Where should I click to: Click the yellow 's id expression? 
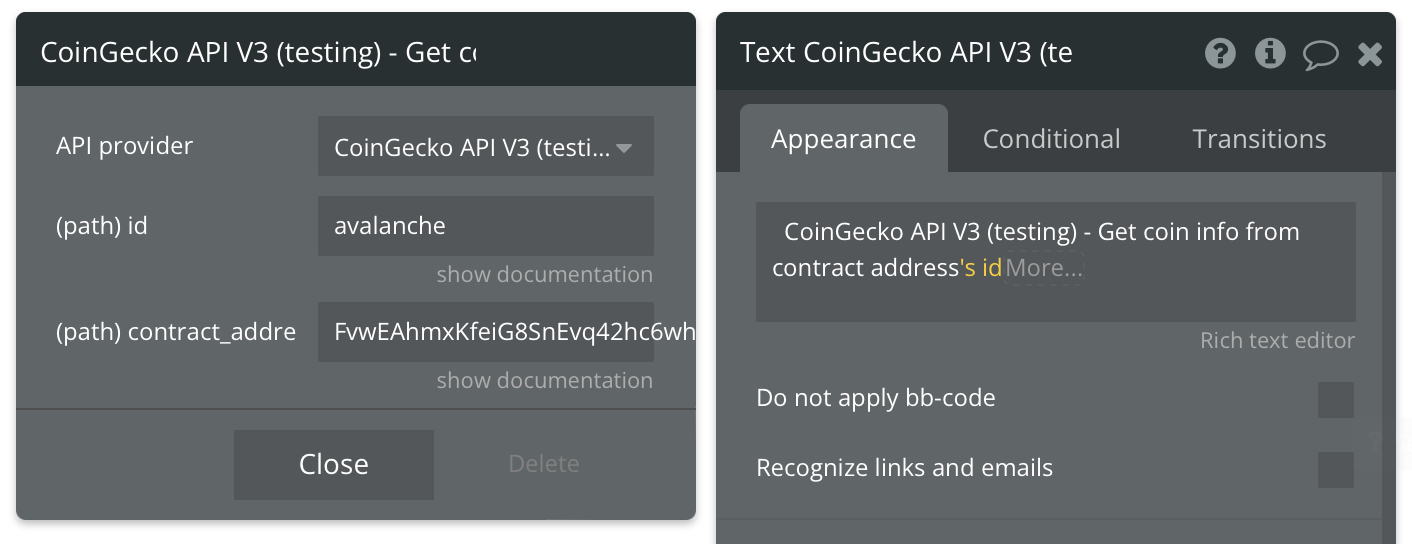[x=981, y=268]
